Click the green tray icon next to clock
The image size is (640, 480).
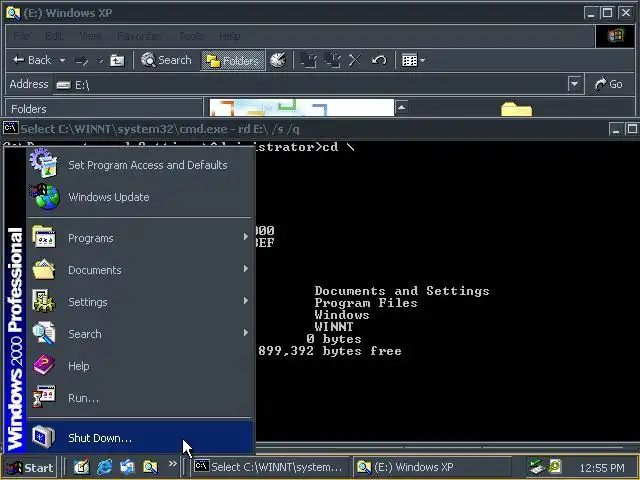coord(556,466)
